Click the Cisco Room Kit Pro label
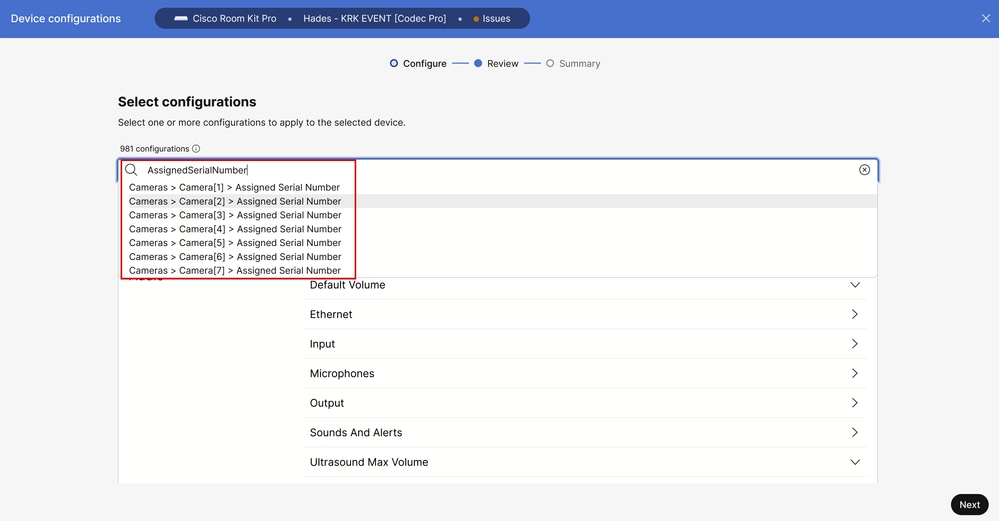 [x=234, y=18]
